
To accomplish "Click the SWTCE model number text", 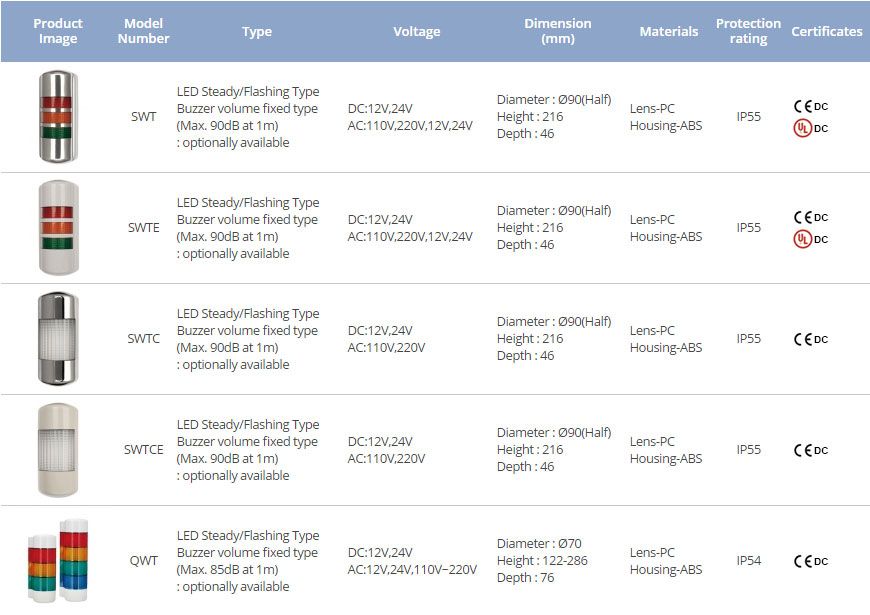I will (143, 450).
